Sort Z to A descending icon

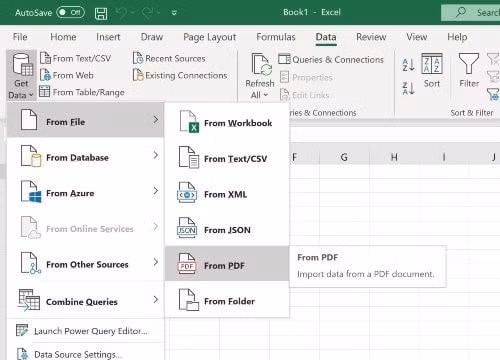(408, 88)
